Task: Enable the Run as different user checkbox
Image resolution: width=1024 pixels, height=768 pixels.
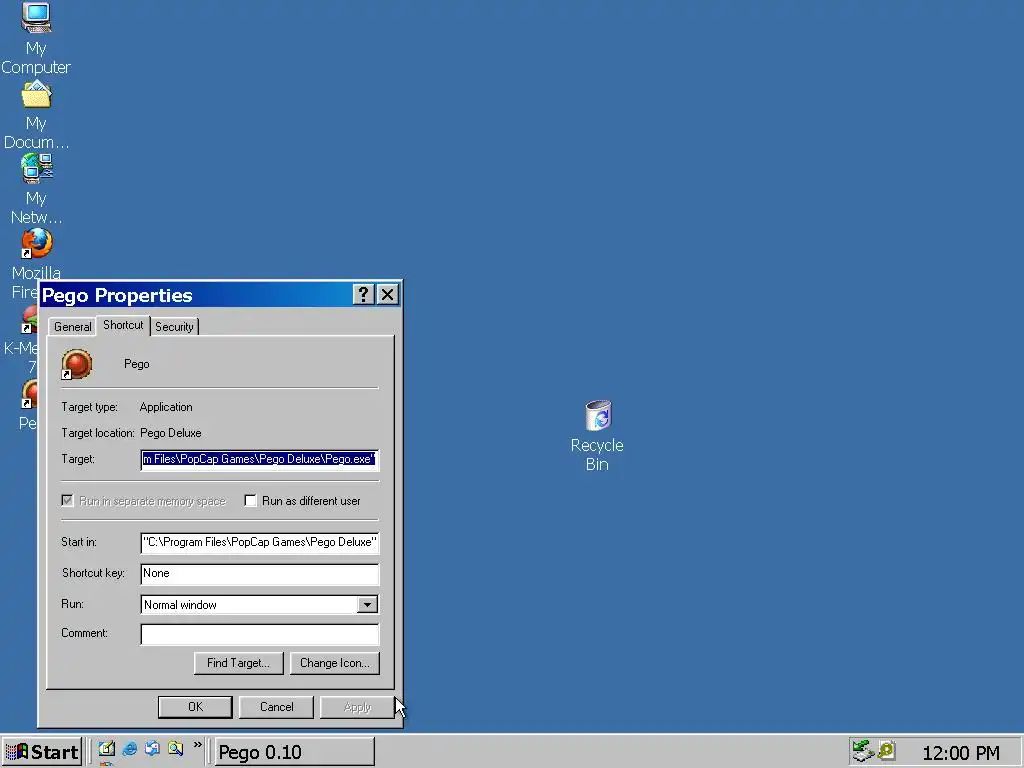Action: [250, 501]
